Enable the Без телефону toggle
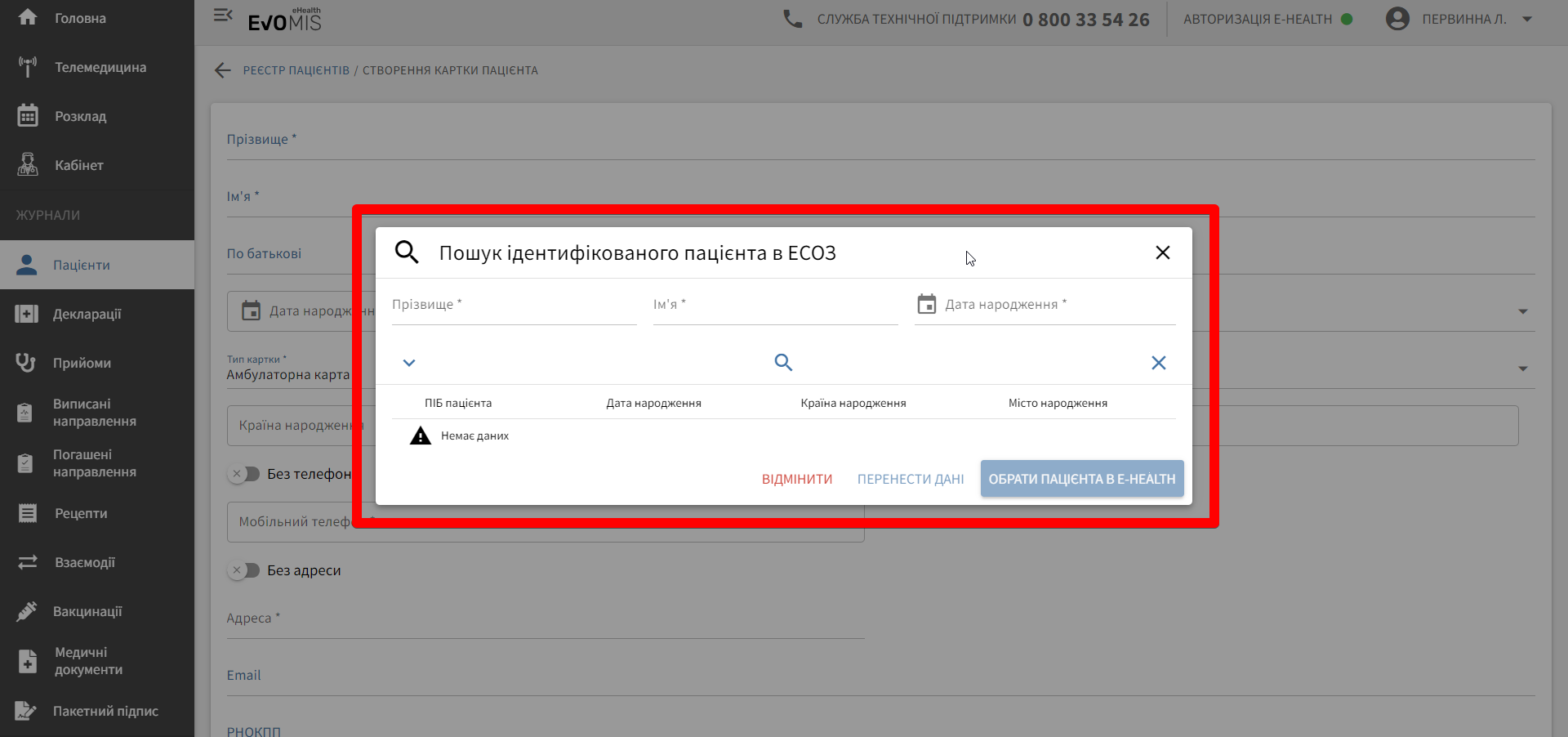The width and height of the screenshot is (1568, 737). pyautogui.click(x=243, y=474)
